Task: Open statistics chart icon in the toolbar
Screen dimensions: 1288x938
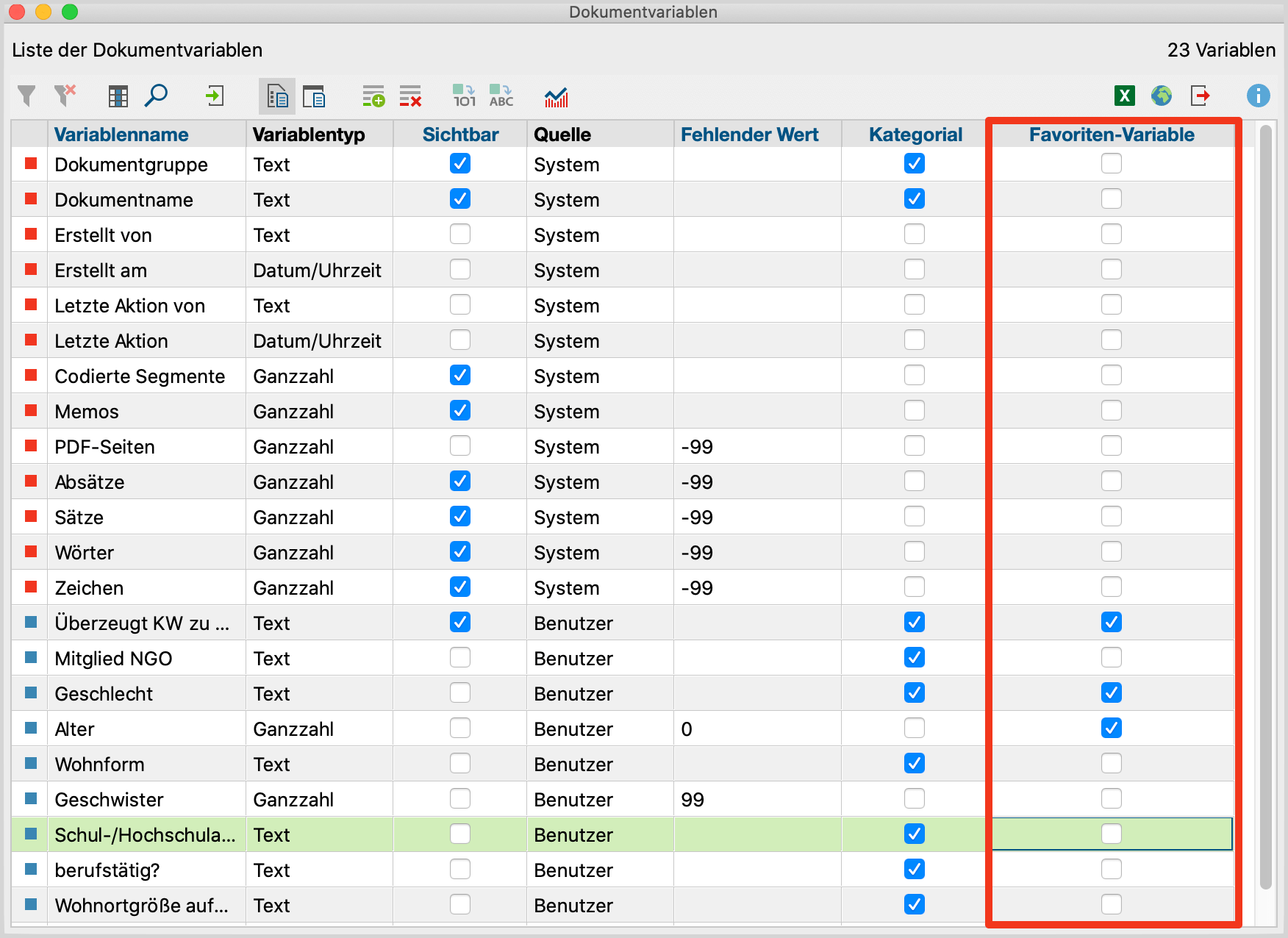Action: pos(557,96)
